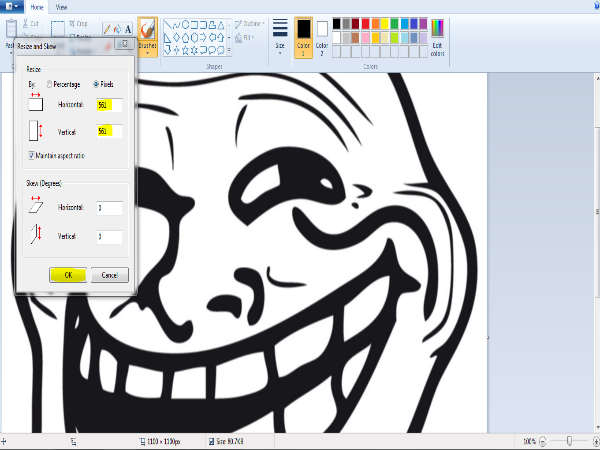Switch to the View tab
The height and width of the screenshot is (450, 600).
(x=62, y=6)
